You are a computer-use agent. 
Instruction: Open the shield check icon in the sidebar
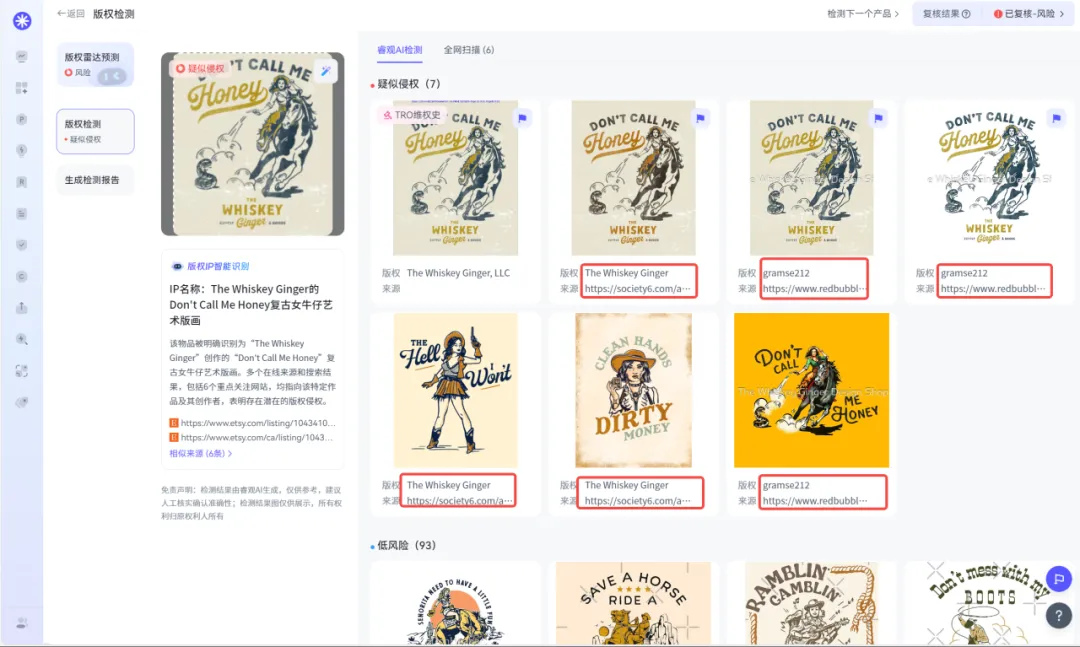(x=22, y=245)
